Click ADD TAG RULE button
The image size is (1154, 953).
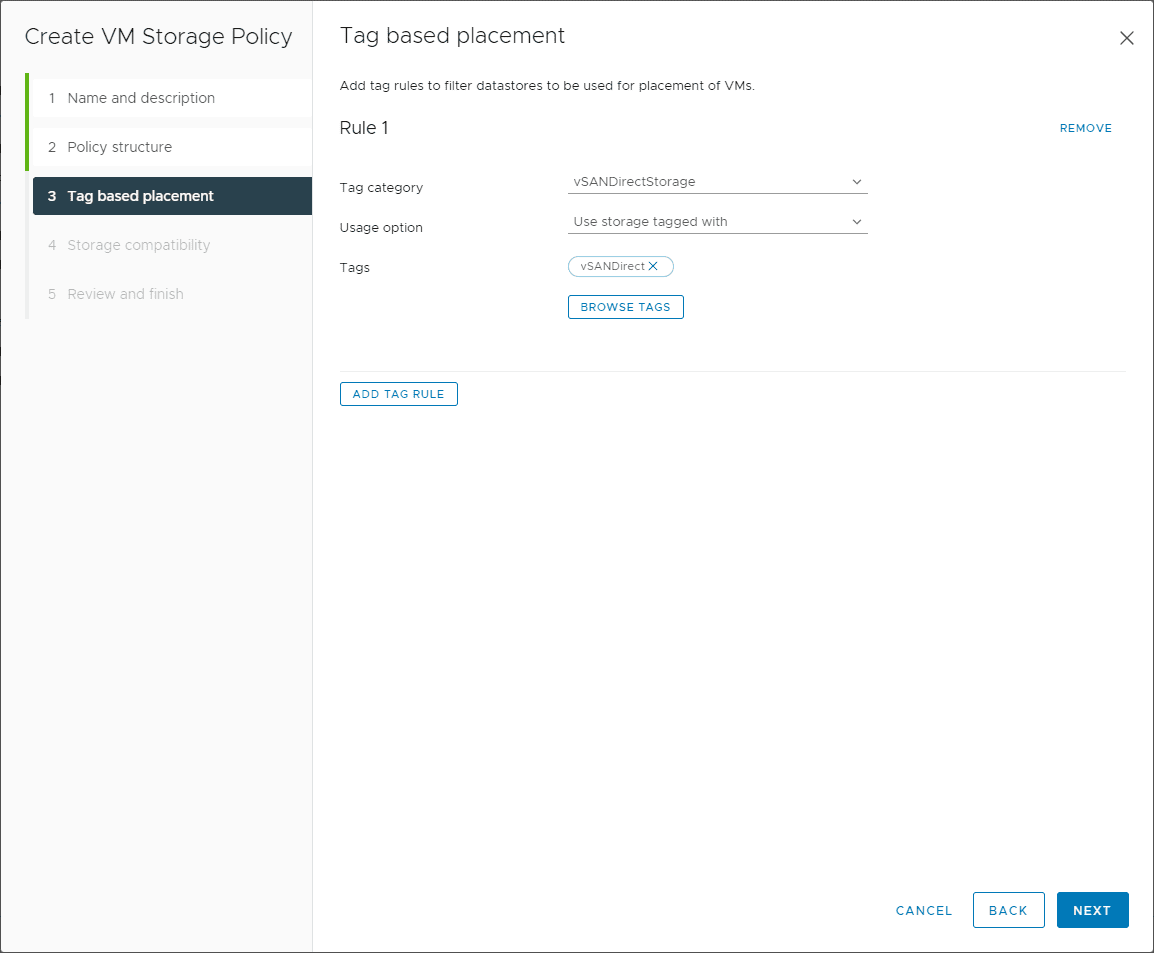click(398, 393)
